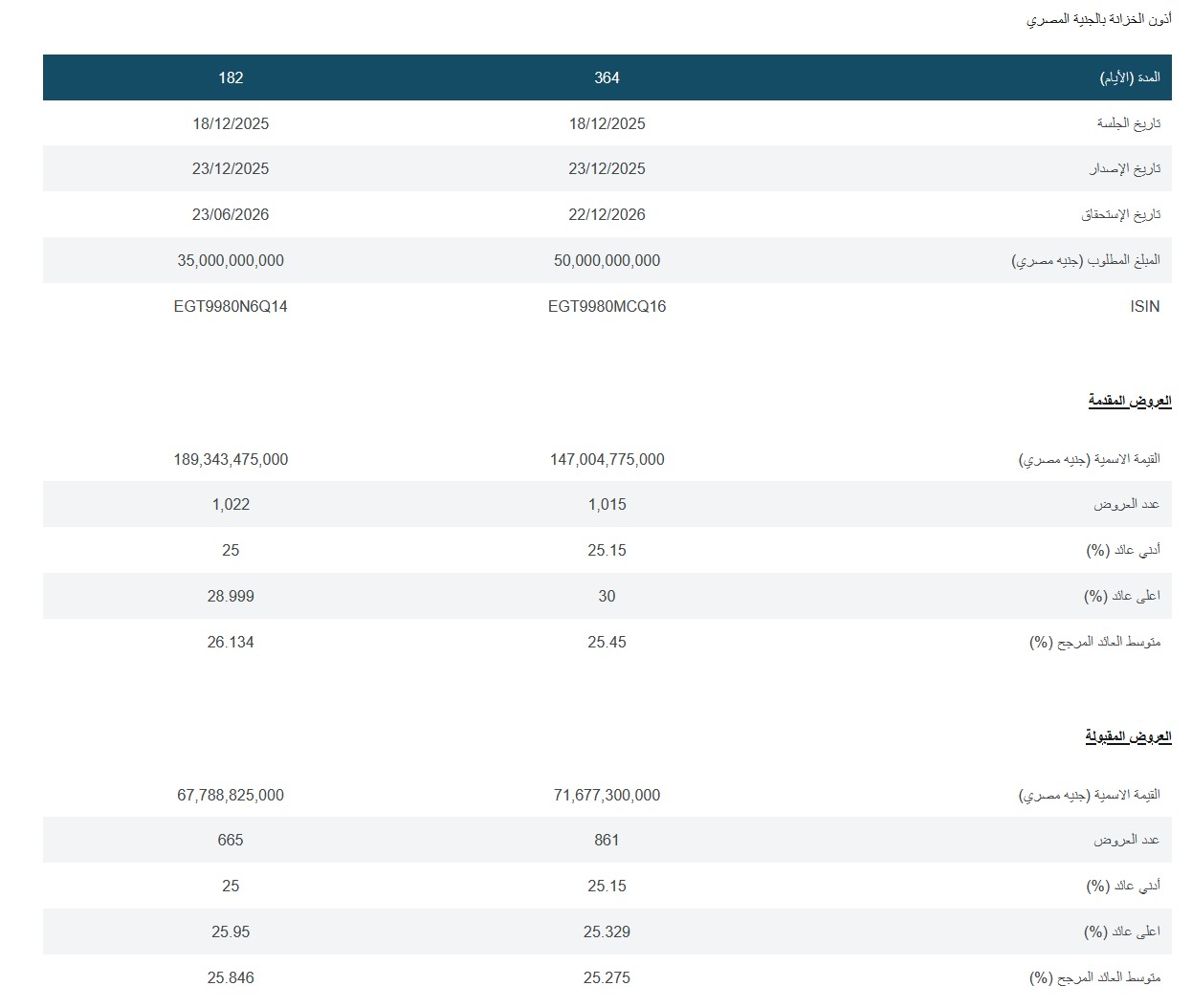Click the المدة (الأيام) header label
Image resolution: width=1192 pixels, height=1008 pixels.
click(1129, 77)
